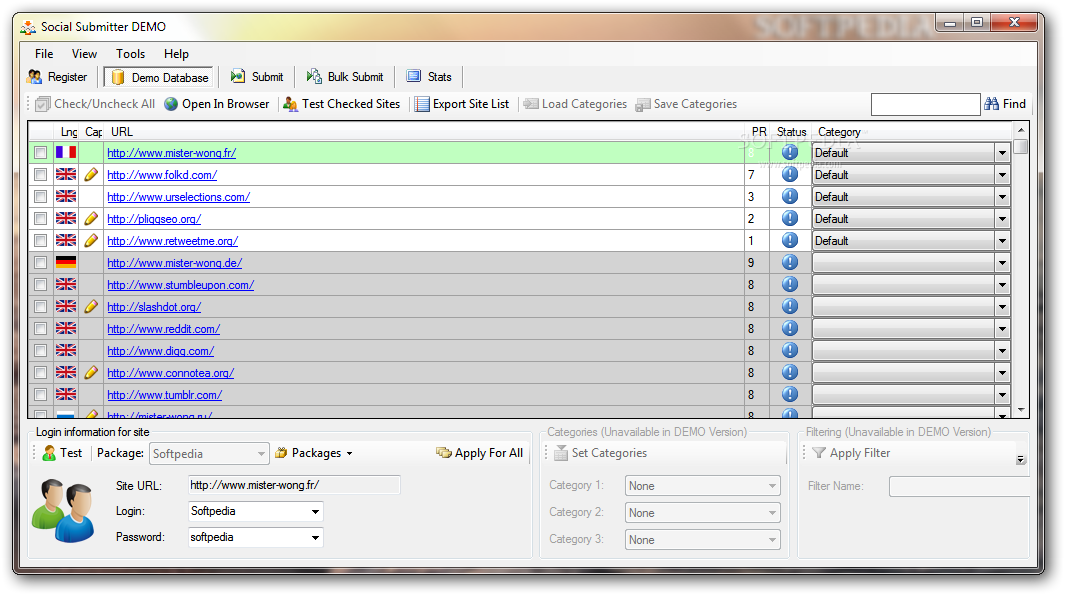Check the mister-wong.de row checkbox

(41, 262)
